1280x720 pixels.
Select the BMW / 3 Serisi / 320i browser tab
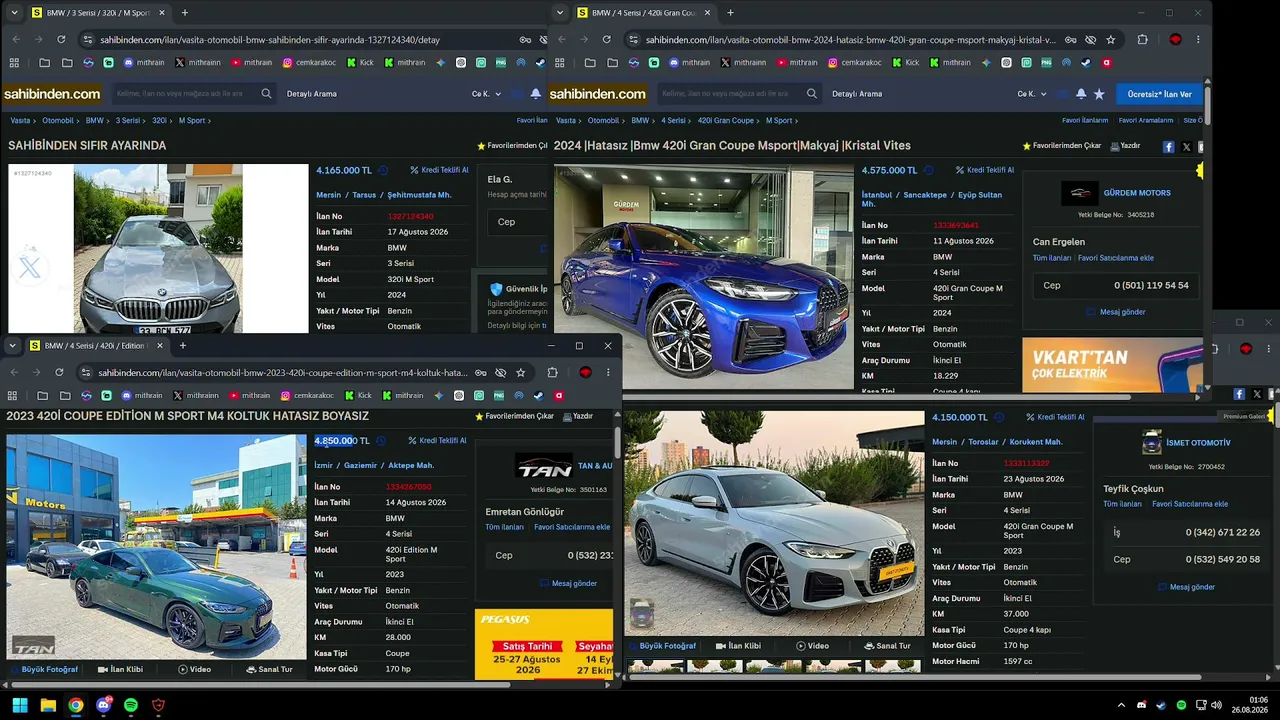(x=97, y=13)
